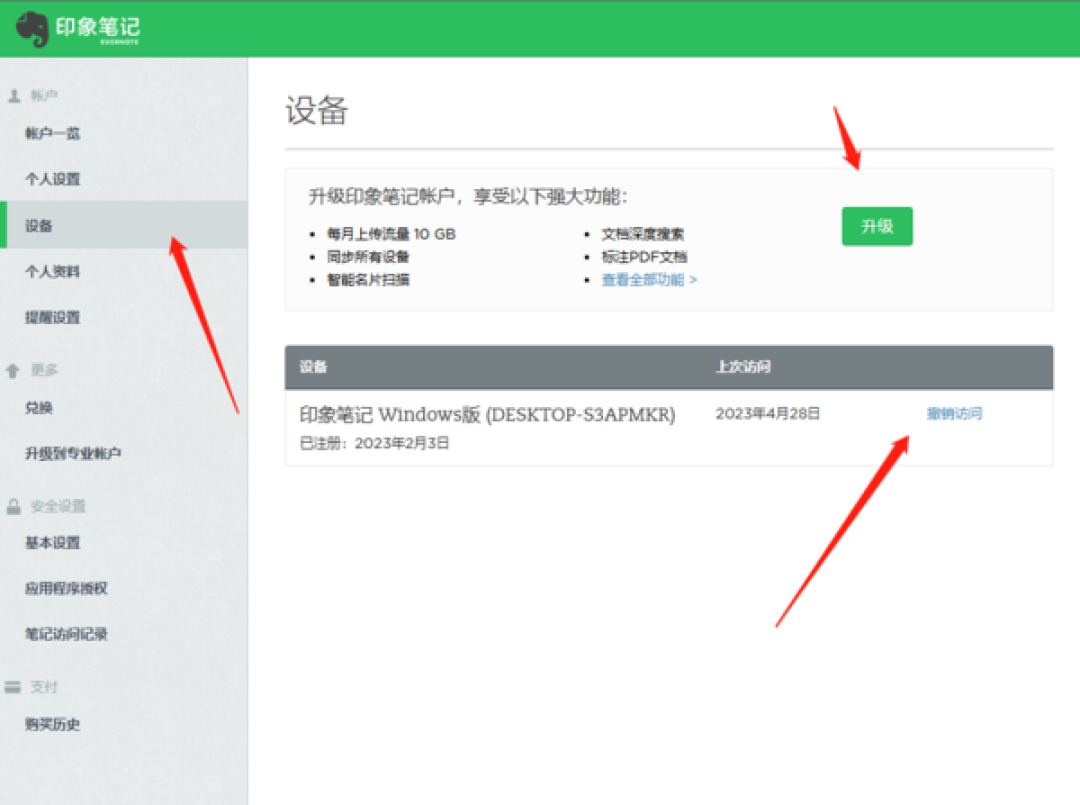Open 应用程序授权 in the sidebar
This screenshot has height=805, width=1080.
pos(66,588)
